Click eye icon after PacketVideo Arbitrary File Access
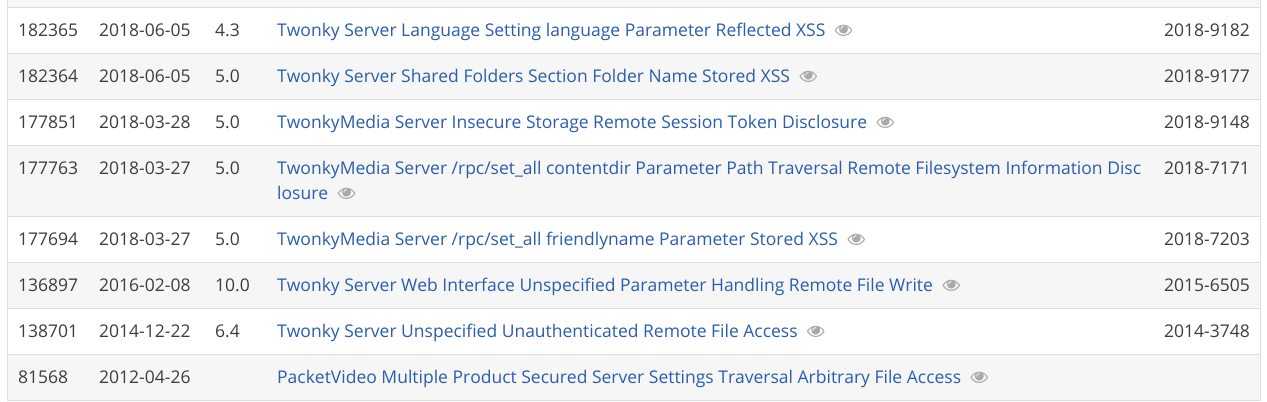Viewport: 1267px width, 402px height. point(979,378)
